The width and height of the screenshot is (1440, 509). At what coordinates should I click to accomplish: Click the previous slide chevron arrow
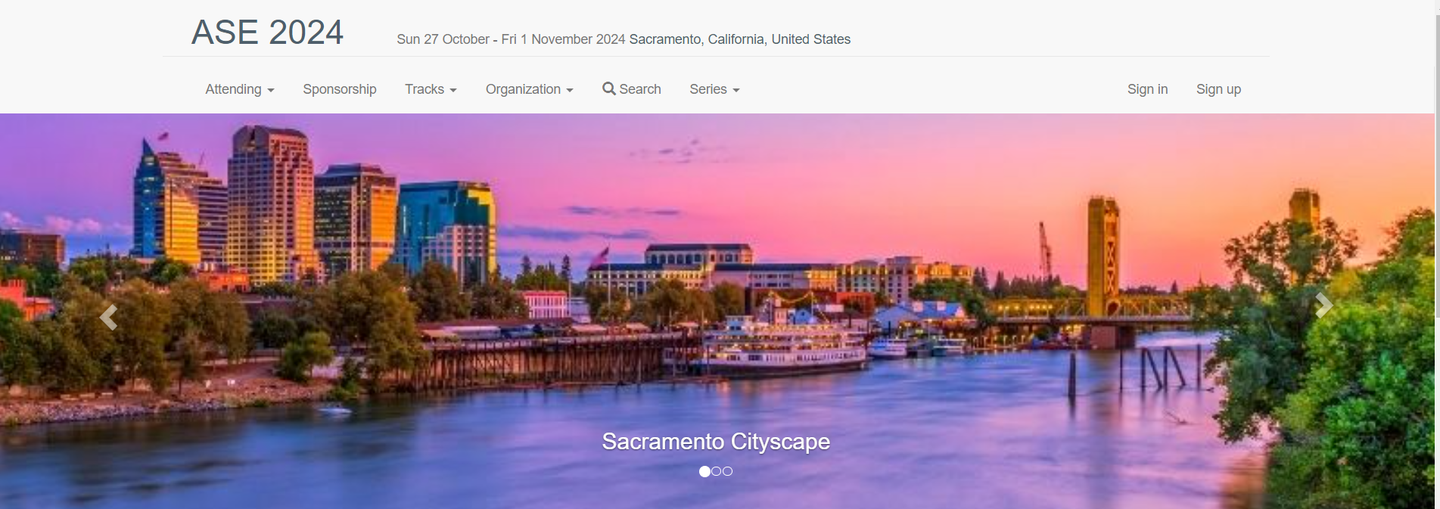(108, 317)
